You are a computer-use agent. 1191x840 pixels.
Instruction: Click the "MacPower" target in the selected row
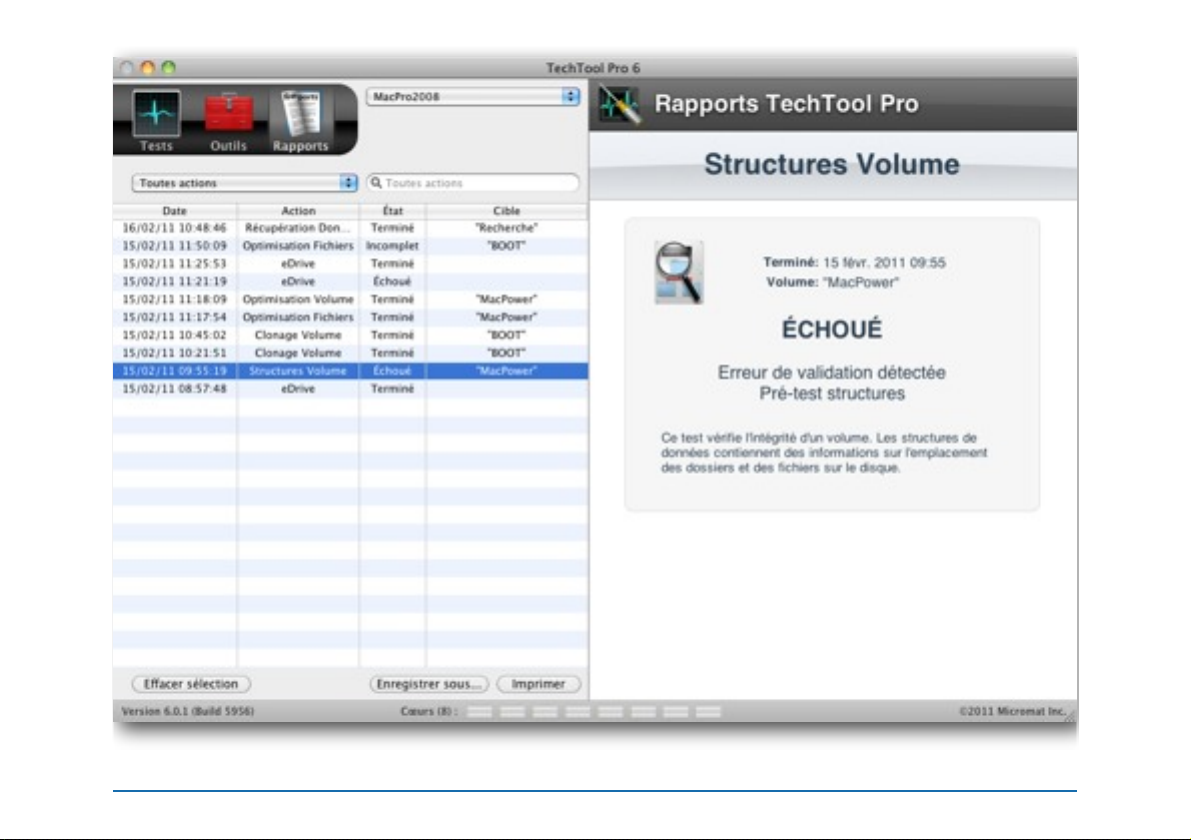pos(507,371)
